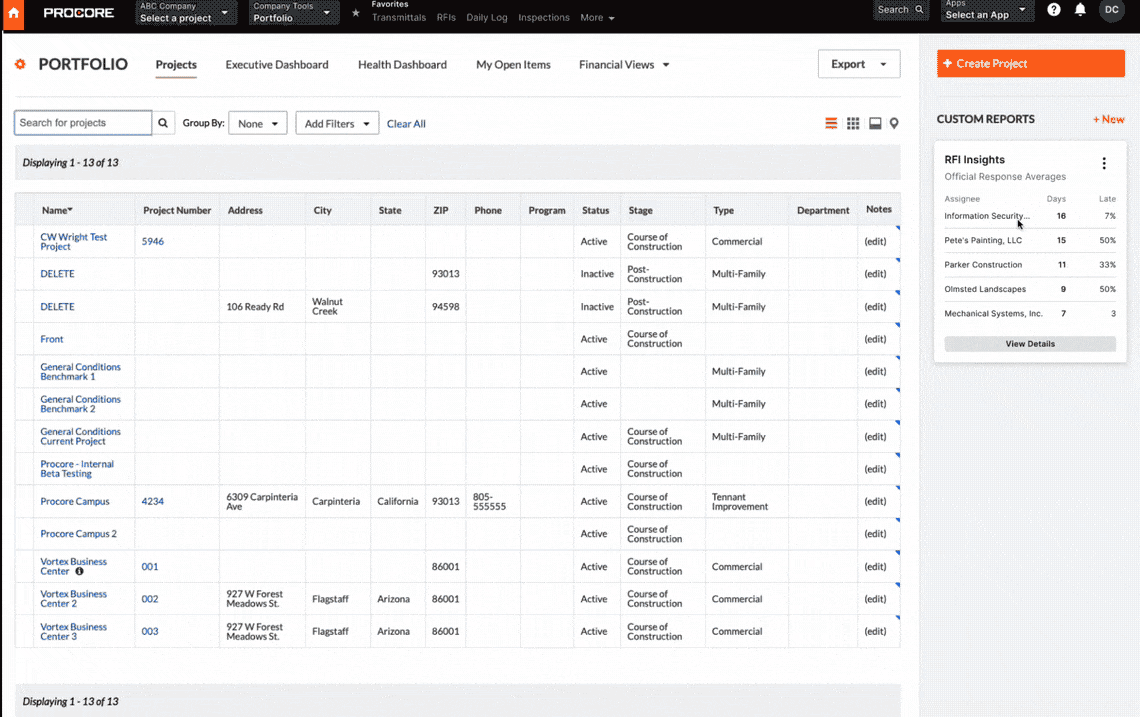Click View Details in RFI Insights
The width and height of the screenshot is (1140, 717).
click(x=1029, y=344)
